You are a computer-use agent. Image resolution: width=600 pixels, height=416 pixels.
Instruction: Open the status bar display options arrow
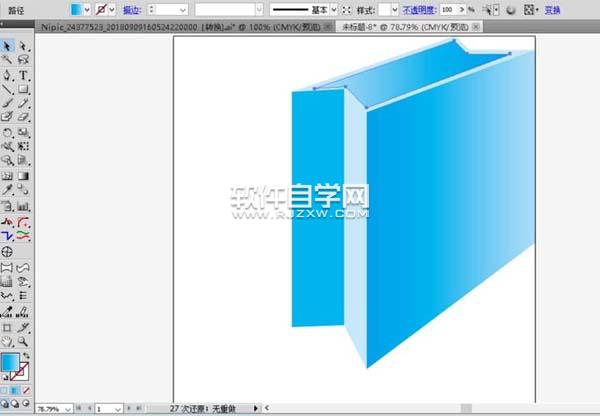256,408
